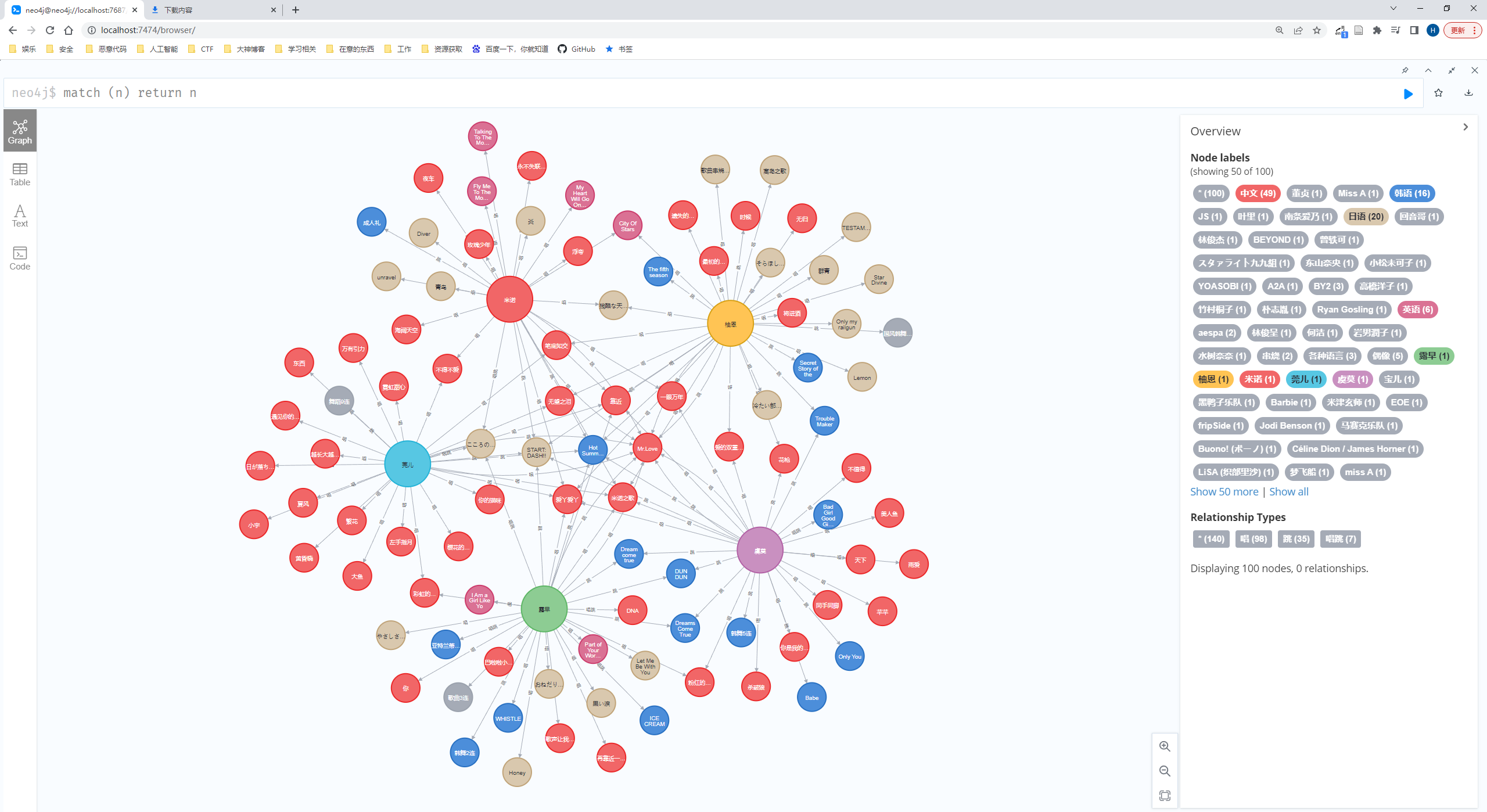Select the 唱 (98) relationship type
1487x812 pixels.
tap(1253, 539)
